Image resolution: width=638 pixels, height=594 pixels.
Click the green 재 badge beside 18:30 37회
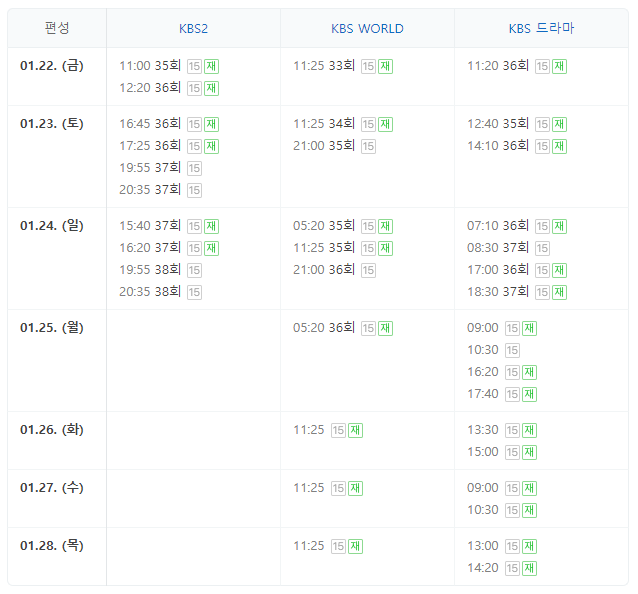click(559, 292)
